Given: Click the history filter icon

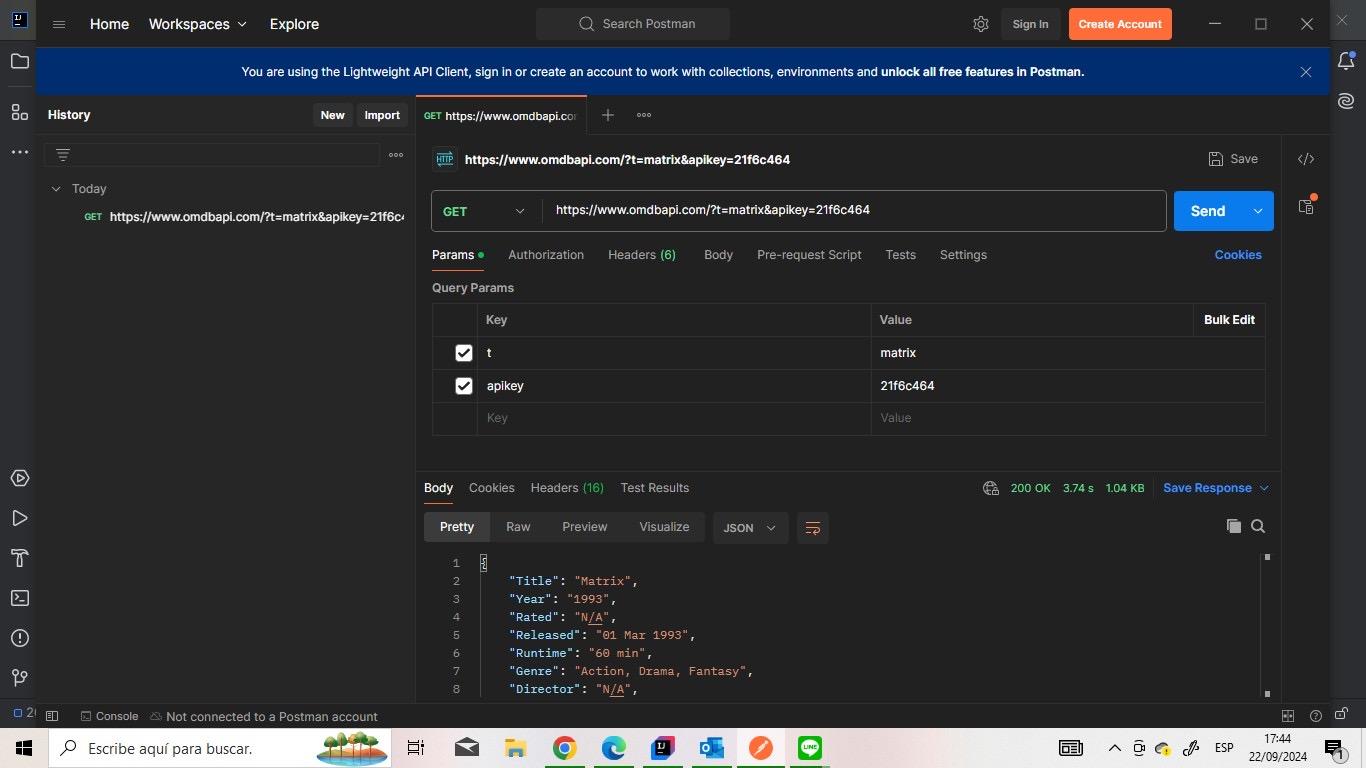Looking at the screenshot, I should [63, 155].
